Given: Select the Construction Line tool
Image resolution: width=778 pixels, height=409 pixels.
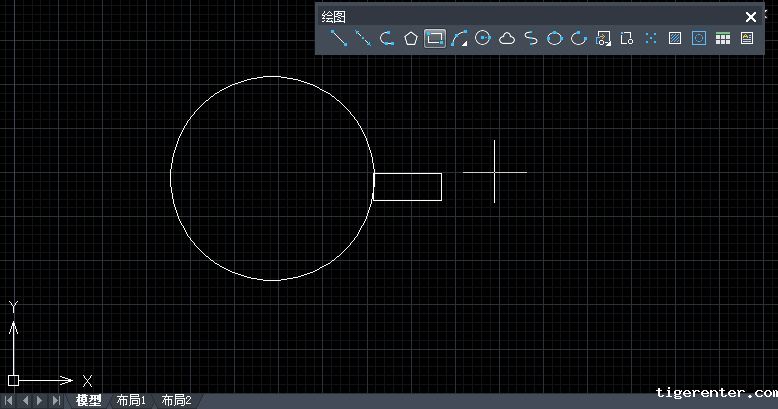Looking at the screenshot, I should (x=363, y=39).
